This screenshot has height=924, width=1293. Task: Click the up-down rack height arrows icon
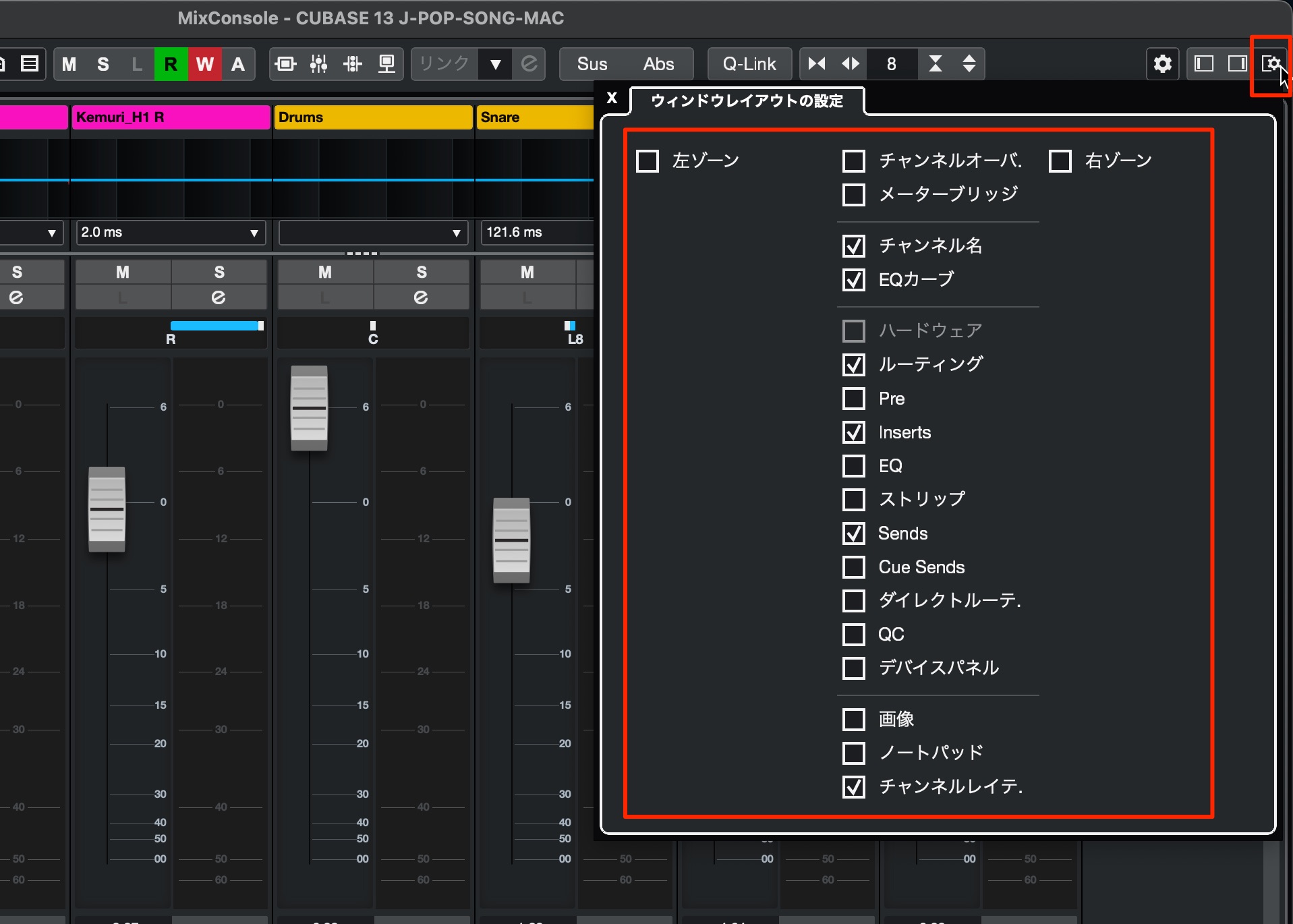[969, 64]
